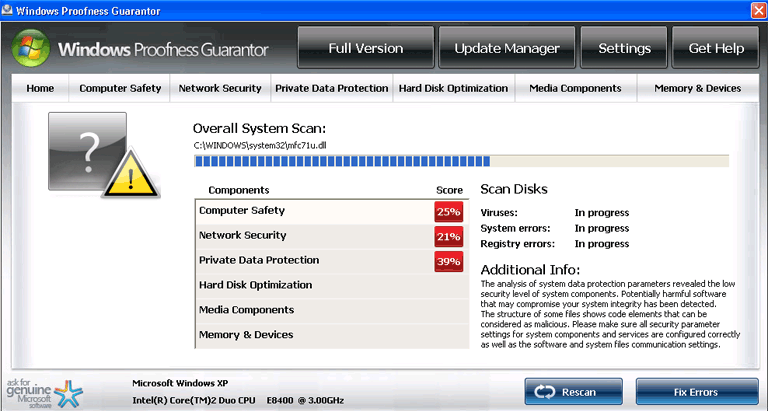Click the 21% Network Security score badge
The height and width of the screenshot is (411, 768).
pyautogui.click(x=448, y=237)
